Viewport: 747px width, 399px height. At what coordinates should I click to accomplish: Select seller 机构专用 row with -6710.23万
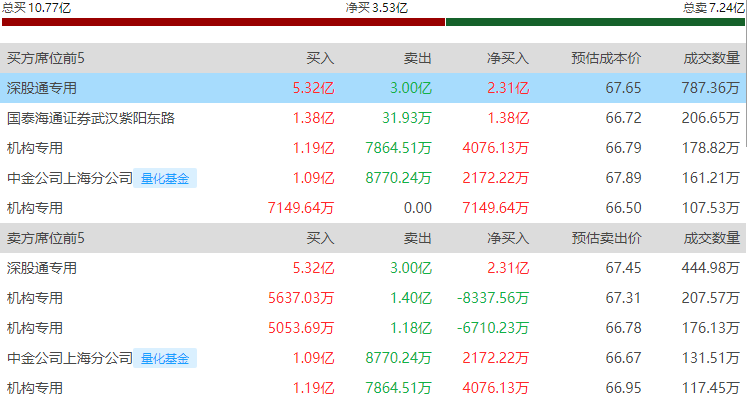373,328
